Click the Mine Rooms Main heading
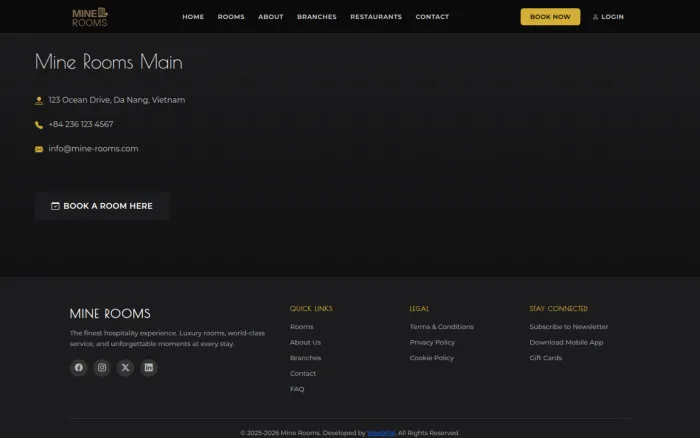This screenshot has height=438, width=700. [108, 62]
